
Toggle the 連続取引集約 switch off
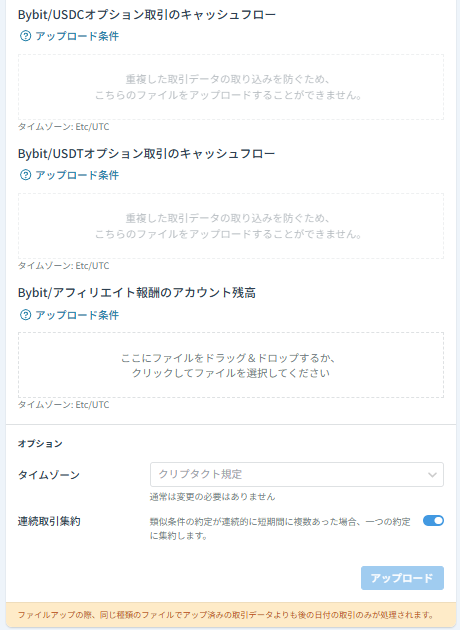(x=433, y=521)
